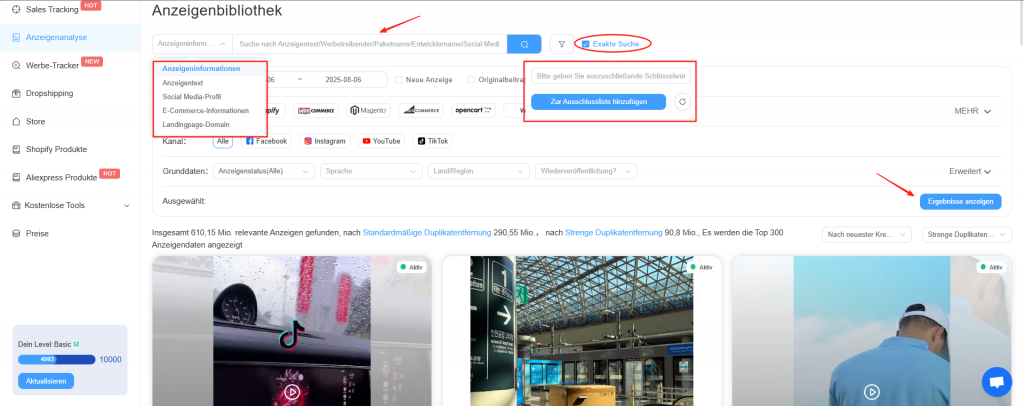Viewport: 1024px width, 406px height.
Task: Open the Strenge Duplikaten... dropdown
Action: 967,234
